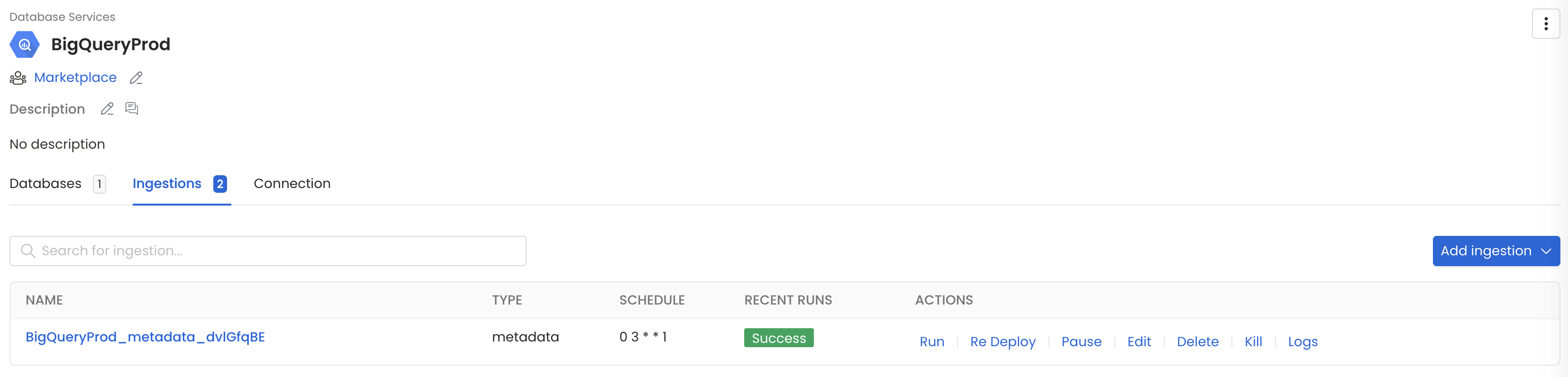
Task: Edit the metadata ingestion
Action: pos(1139,342)
